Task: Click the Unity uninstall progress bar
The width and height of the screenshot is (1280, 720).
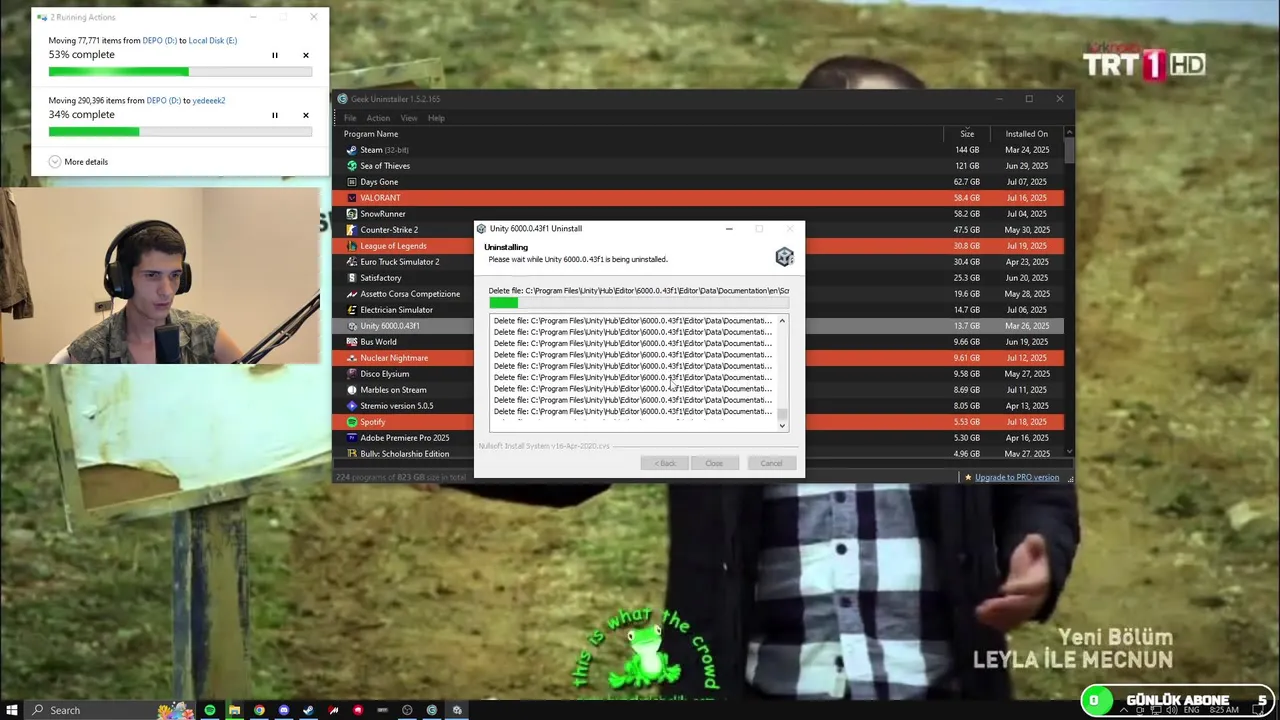Action: coord(639,303)
